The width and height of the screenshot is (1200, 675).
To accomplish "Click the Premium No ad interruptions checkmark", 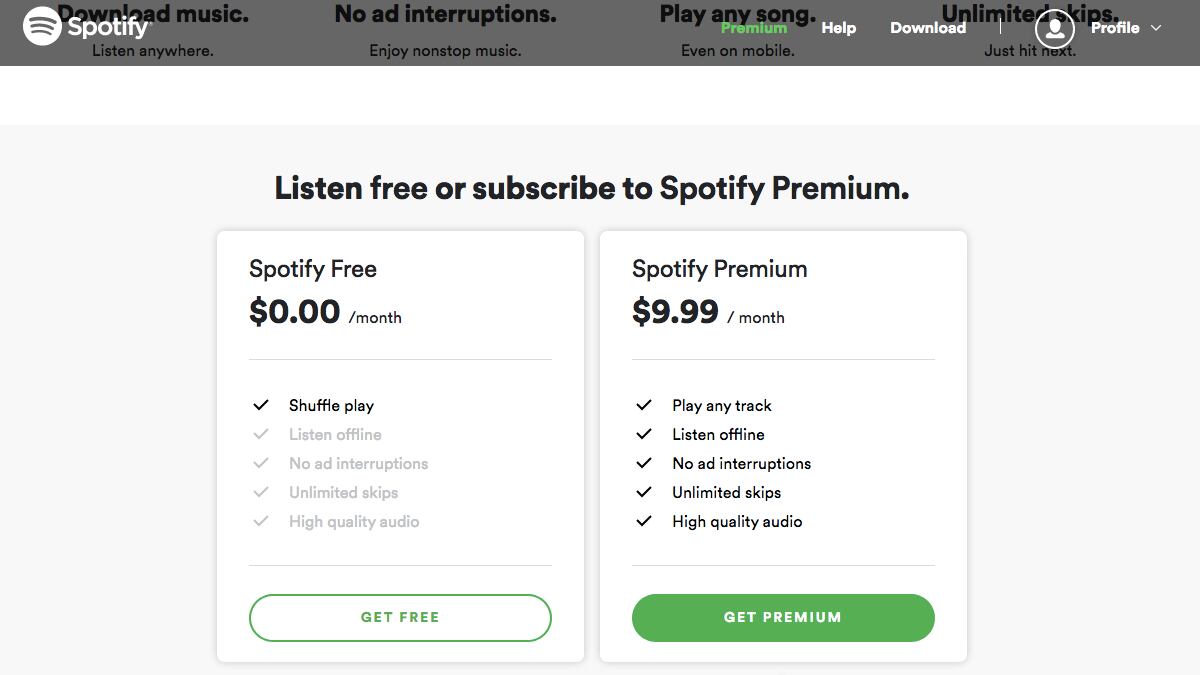I will coord(644,463).
